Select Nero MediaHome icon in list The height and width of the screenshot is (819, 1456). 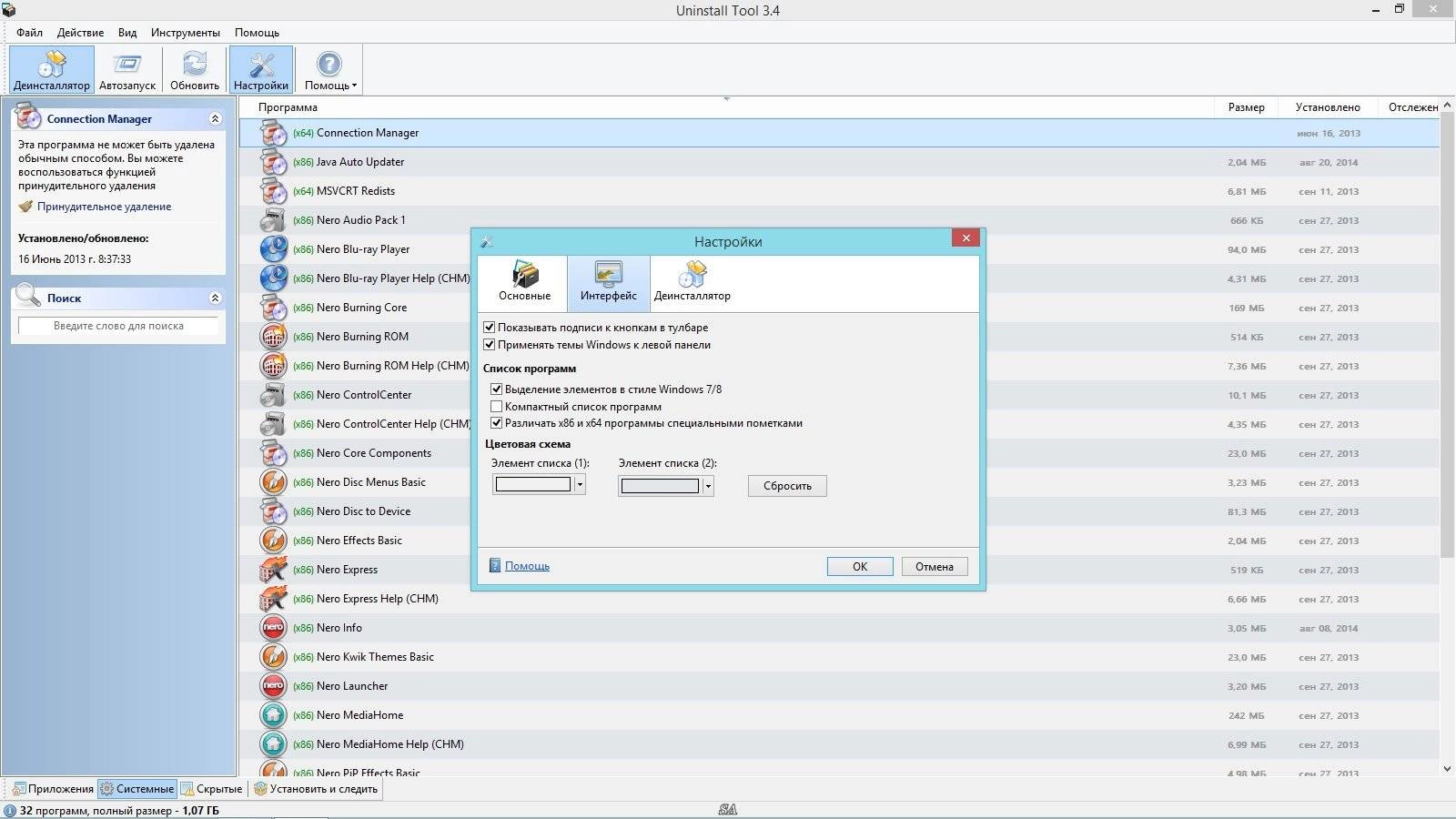[273, 715]
